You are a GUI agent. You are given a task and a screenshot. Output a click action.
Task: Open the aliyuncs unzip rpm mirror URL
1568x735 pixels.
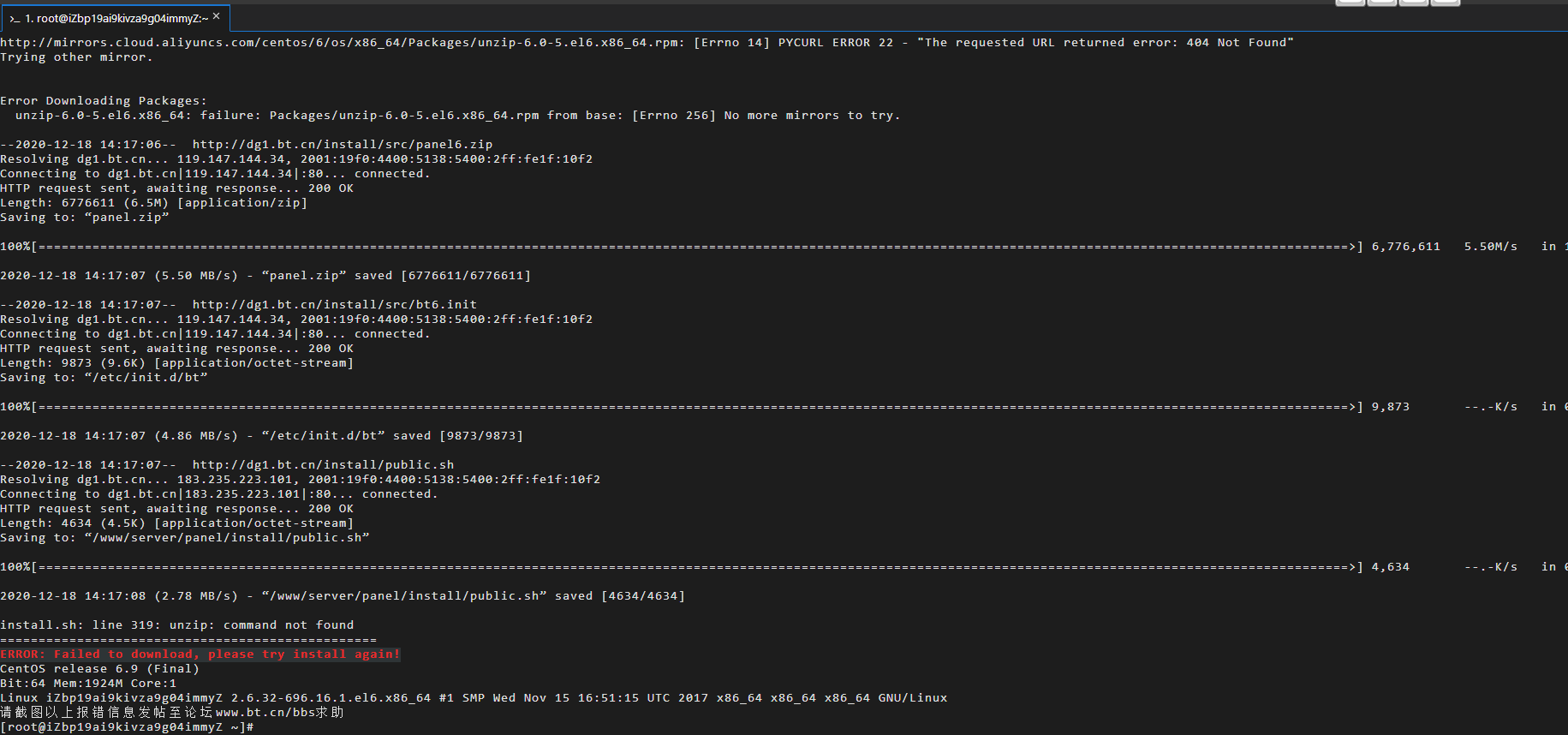click(340, 43)
